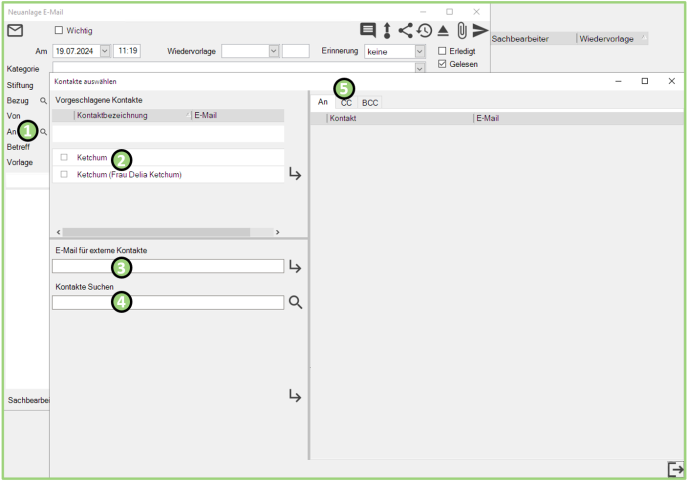Viewport: 689px width, 481px height.
Task: Switch to the BCC tab
Action: point(370,102)
